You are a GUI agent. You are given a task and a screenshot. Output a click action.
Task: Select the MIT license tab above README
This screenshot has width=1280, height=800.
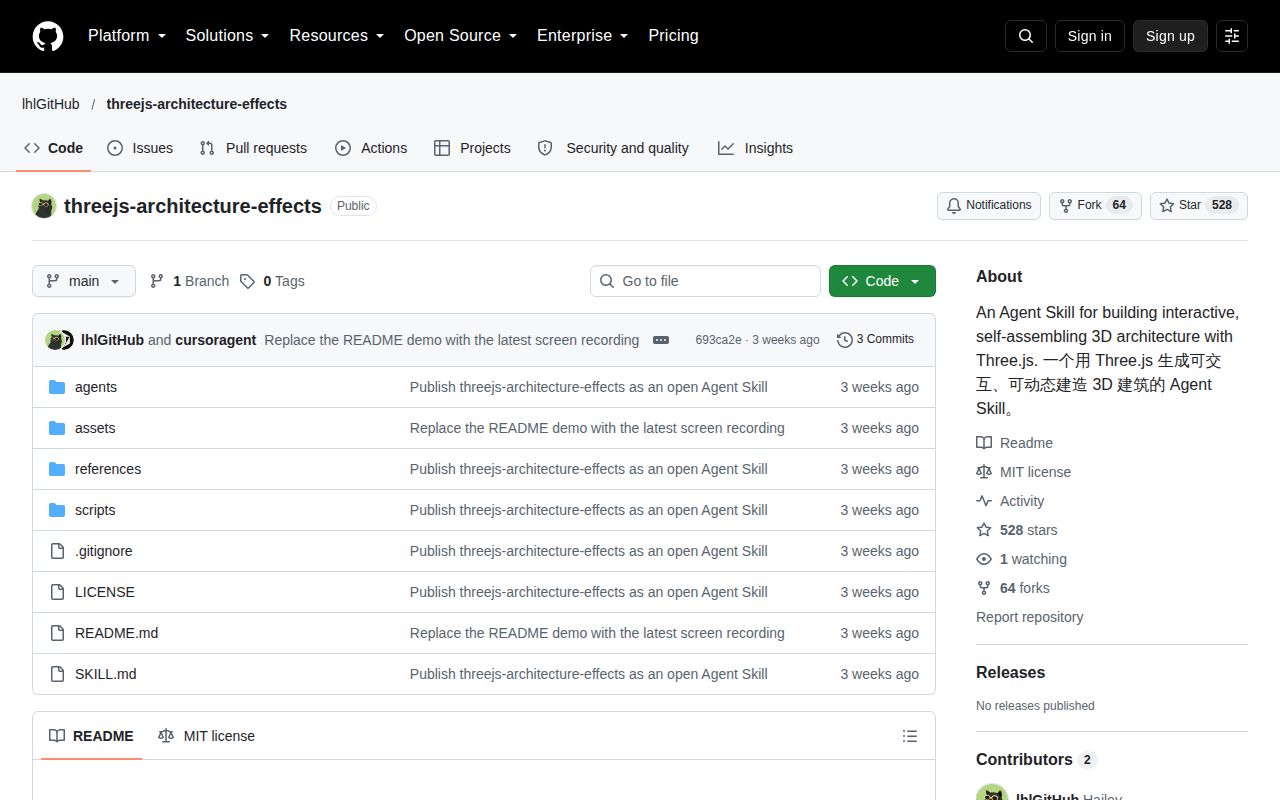click(206, 736)
